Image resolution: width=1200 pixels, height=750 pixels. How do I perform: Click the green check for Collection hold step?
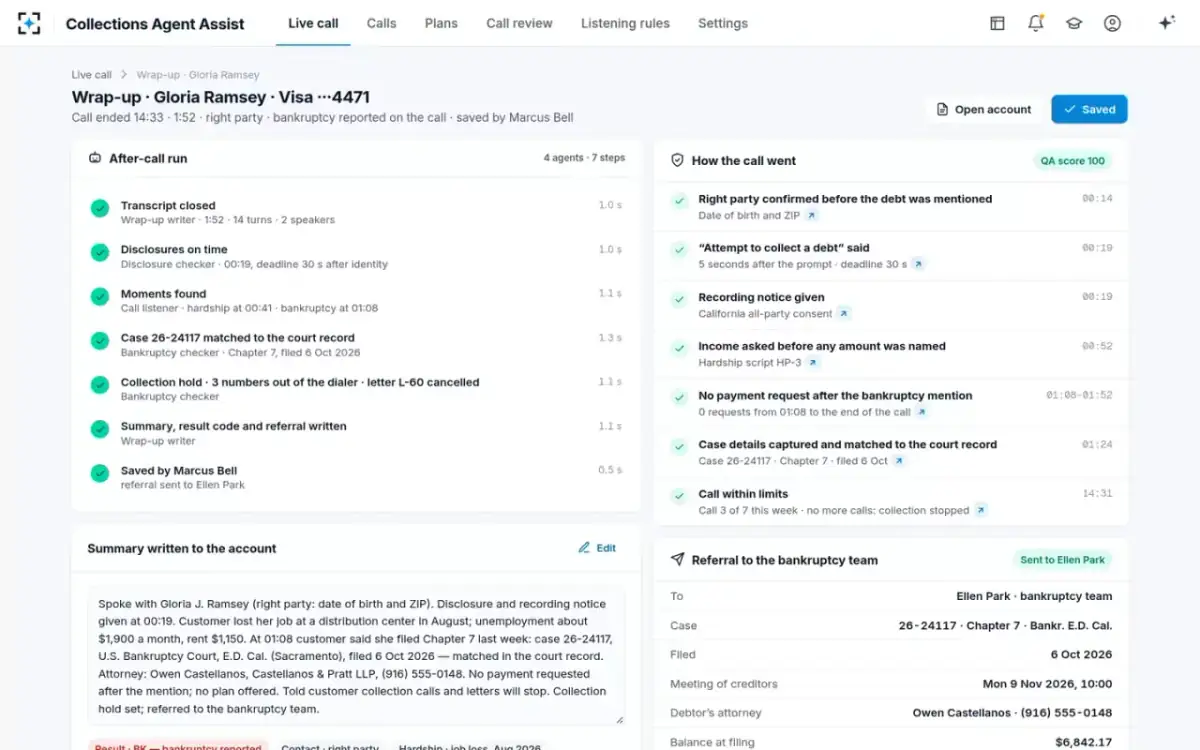tap(100, 384)
